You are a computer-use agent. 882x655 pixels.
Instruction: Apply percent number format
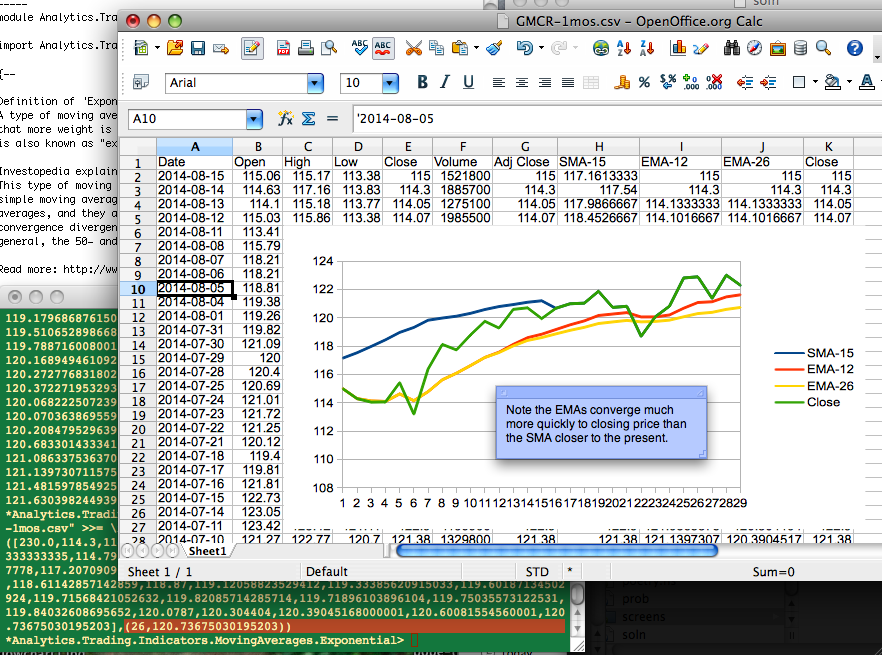point(644,83)
